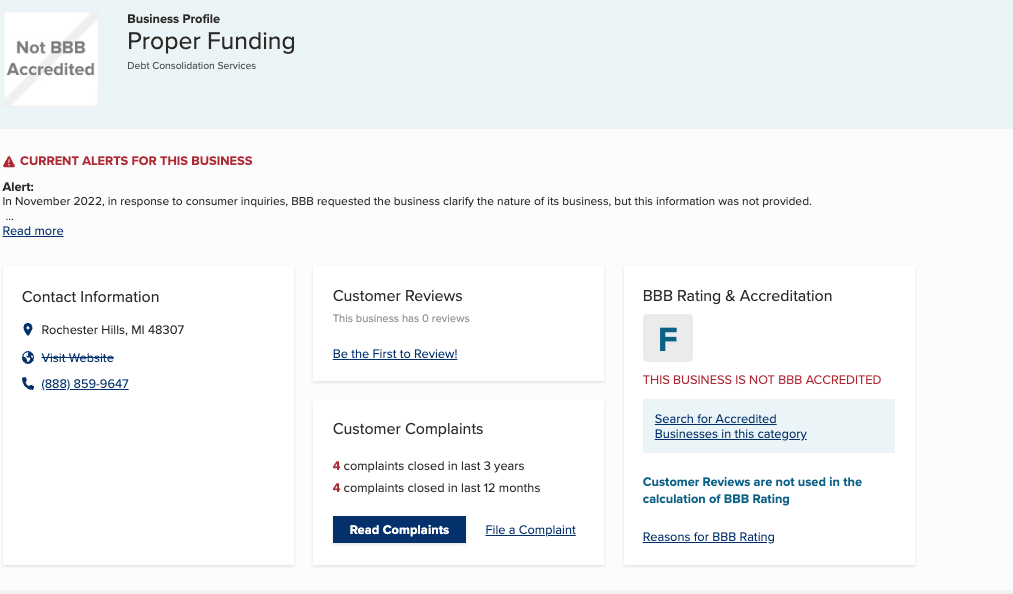Click the Current Alerts for This Business heading
This screenshot has height=594, width=1013.
[136, 161]
